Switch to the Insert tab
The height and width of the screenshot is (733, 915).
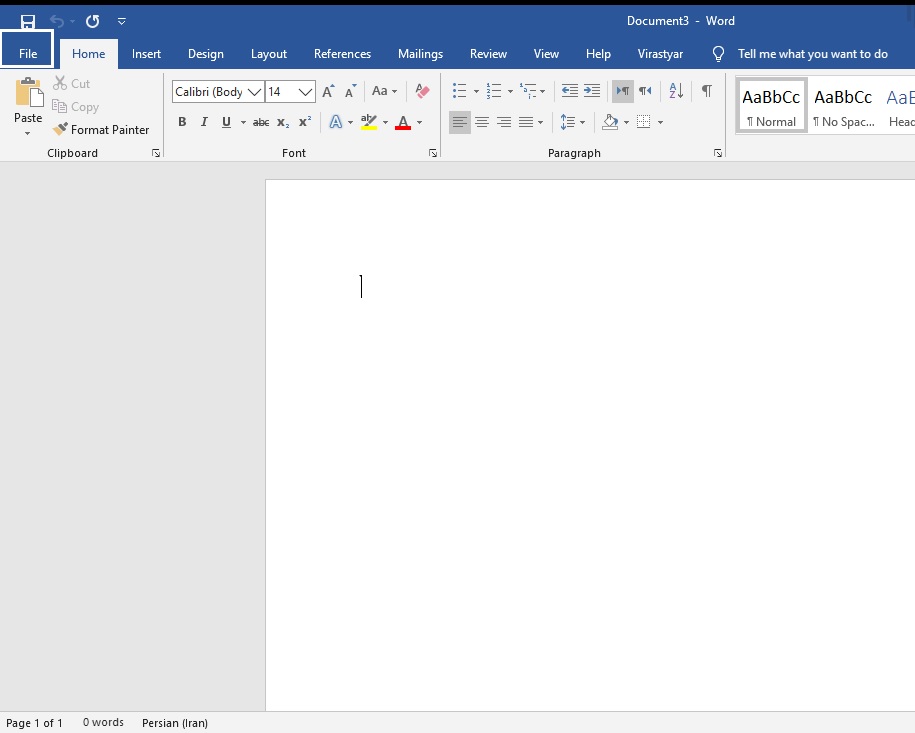tap(146, 54)
